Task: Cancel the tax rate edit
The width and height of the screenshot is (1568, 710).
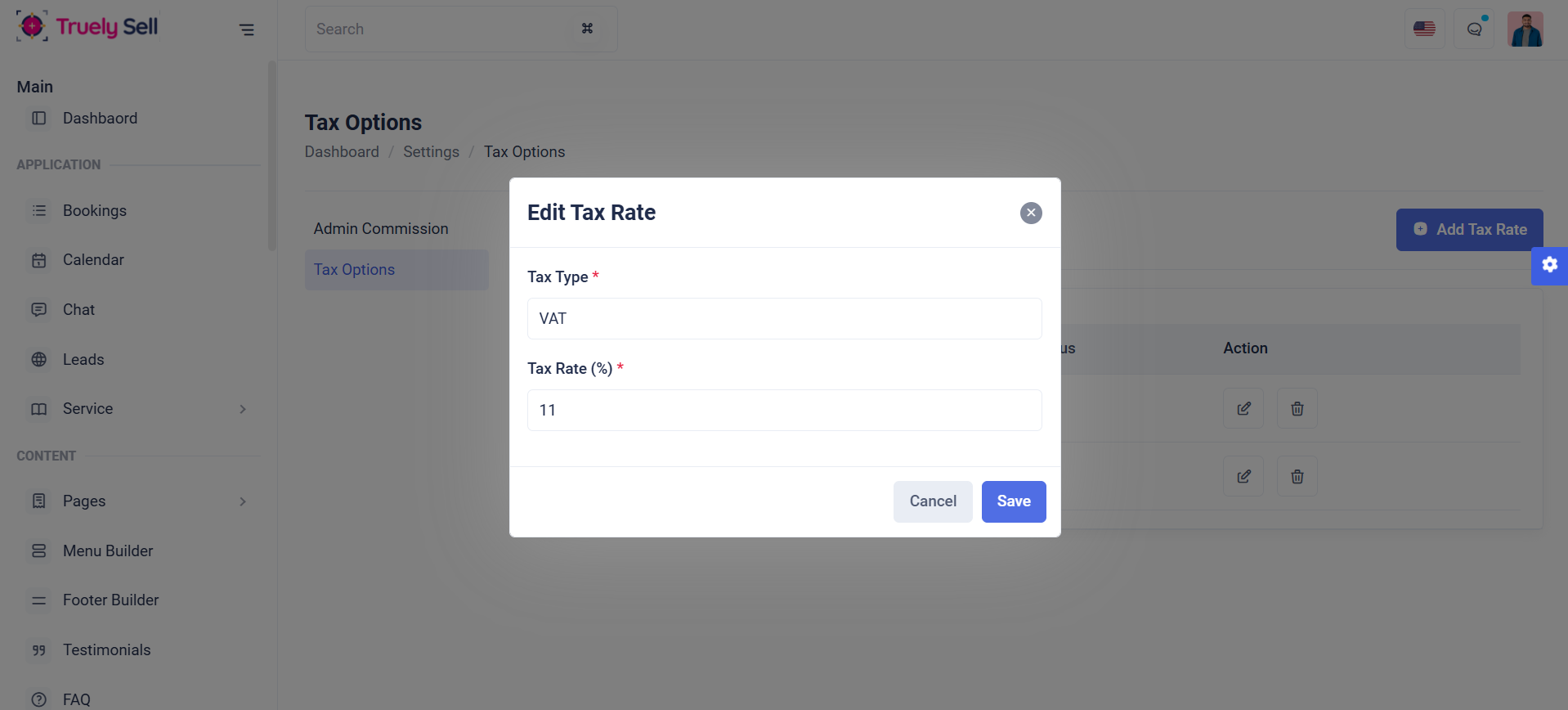Action: pos(933,501)
